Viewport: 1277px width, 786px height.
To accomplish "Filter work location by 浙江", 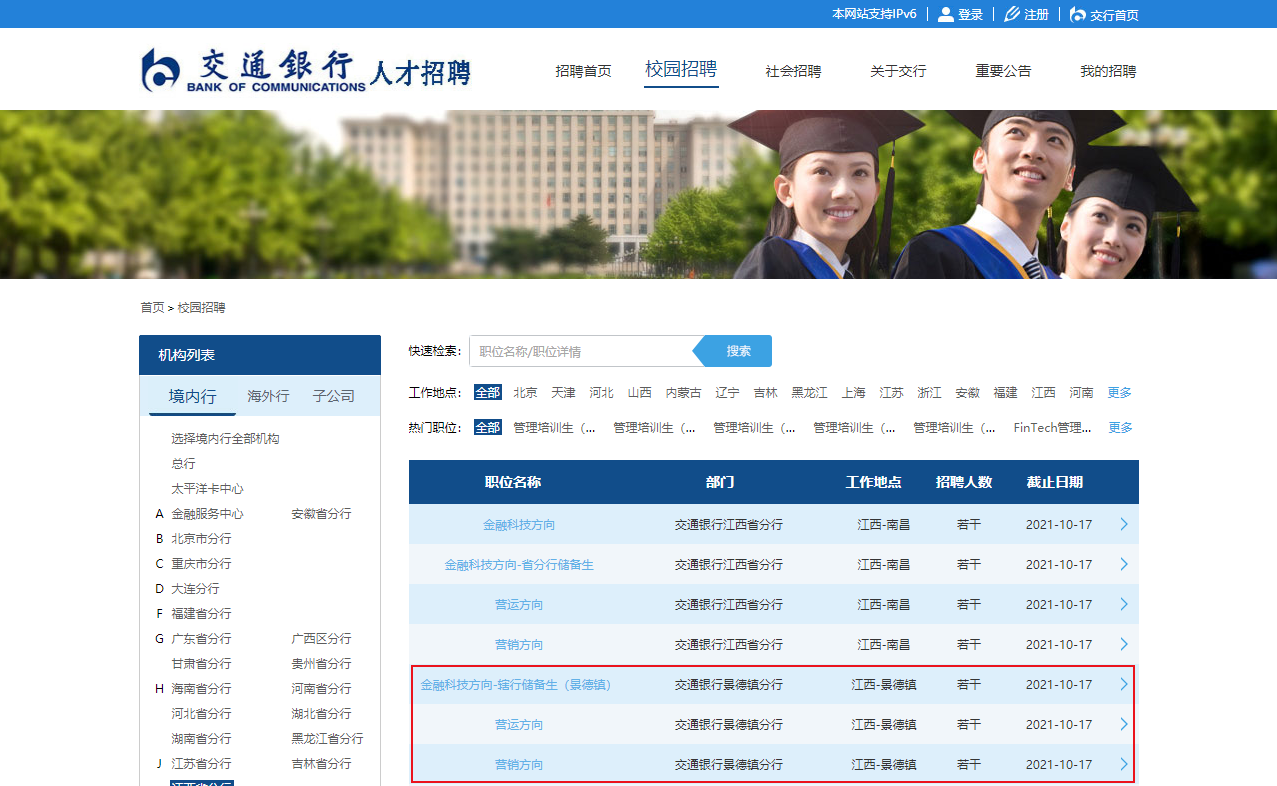I will pyautogui.click(x=929, y=393).
